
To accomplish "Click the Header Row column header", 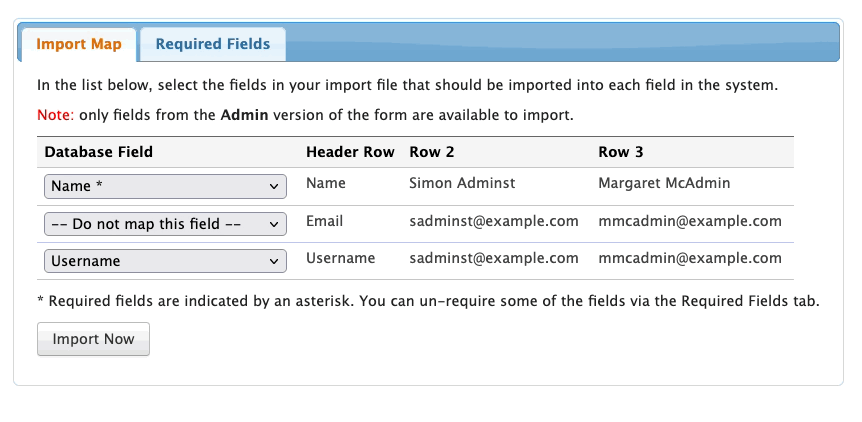I will (350, 152).
